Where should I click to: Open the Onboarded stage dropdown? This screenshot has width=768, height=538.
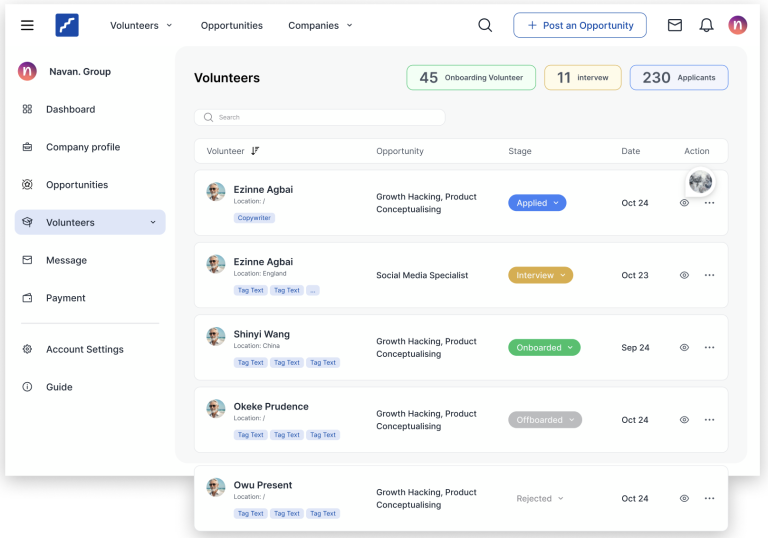tap(544, 347)
